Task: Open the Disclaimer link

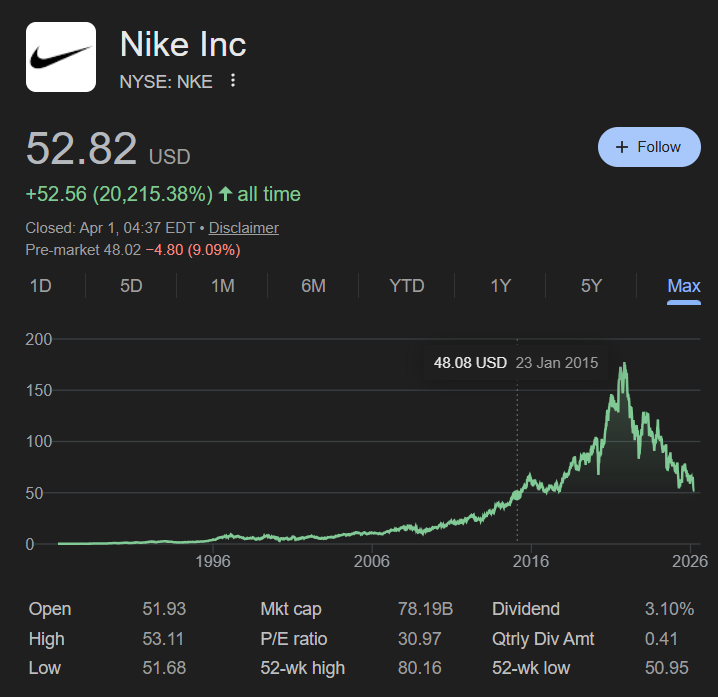Action: click(x=243, y=228)
